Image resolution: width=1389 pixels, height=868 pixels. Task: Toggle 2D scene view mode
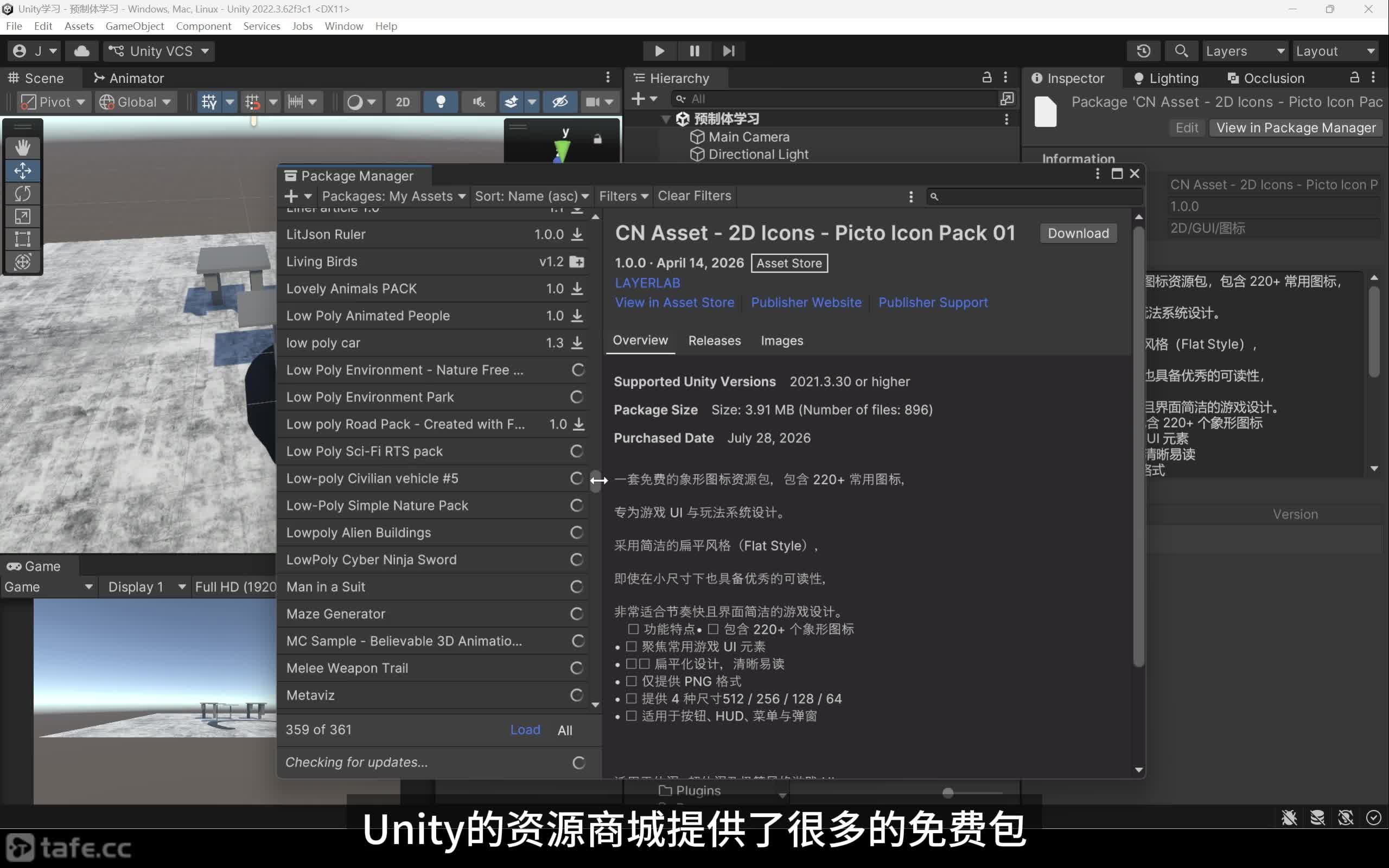click(403, 102)
